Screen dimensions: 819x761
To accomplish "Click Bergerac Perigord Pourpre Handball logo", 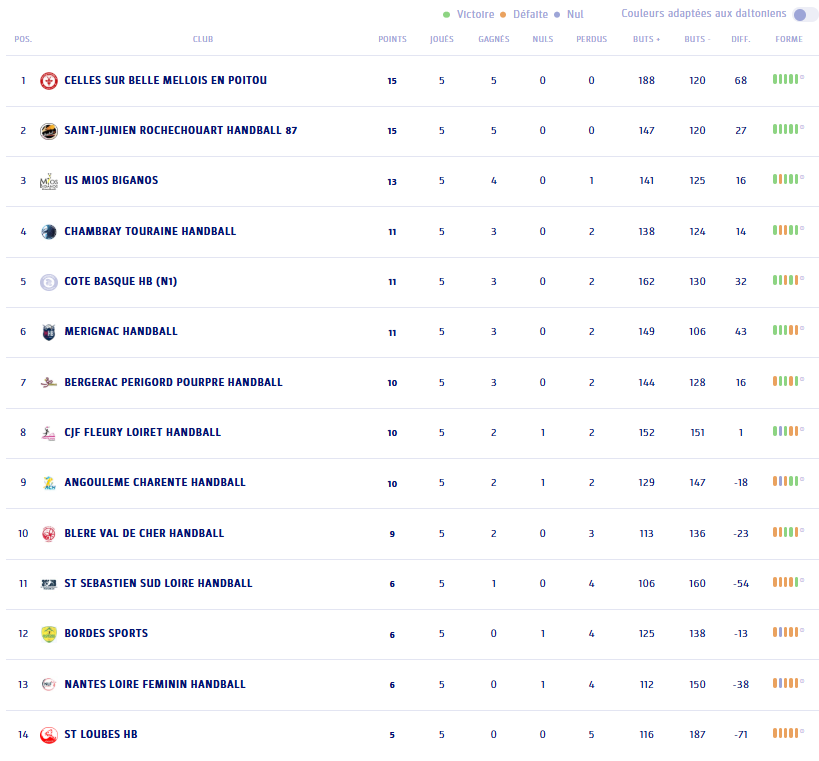I will coord(48,382).
